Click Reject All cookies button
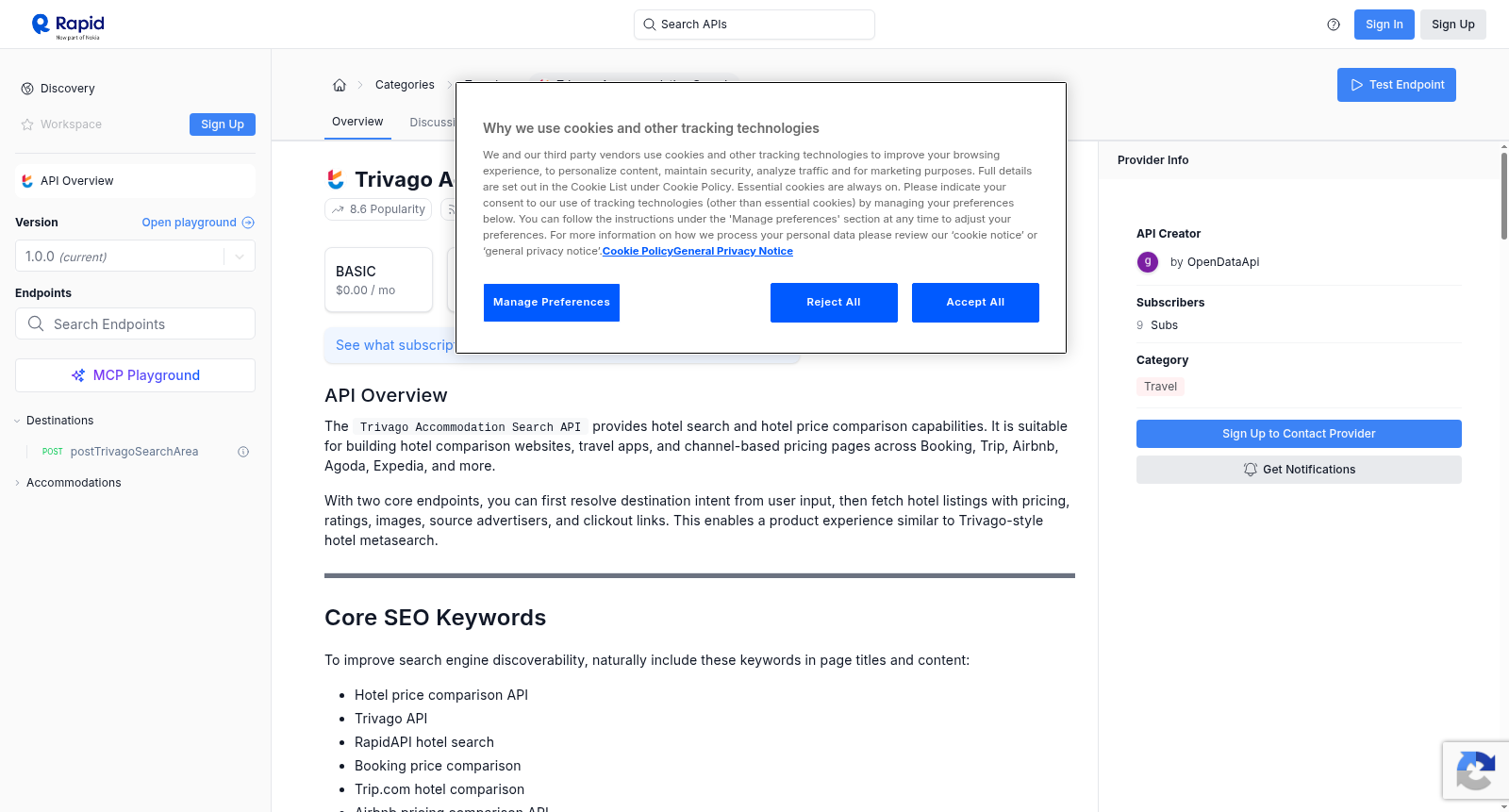This screenshot has height=812, width=1509. pyautogui.click(x=834, y=303)
